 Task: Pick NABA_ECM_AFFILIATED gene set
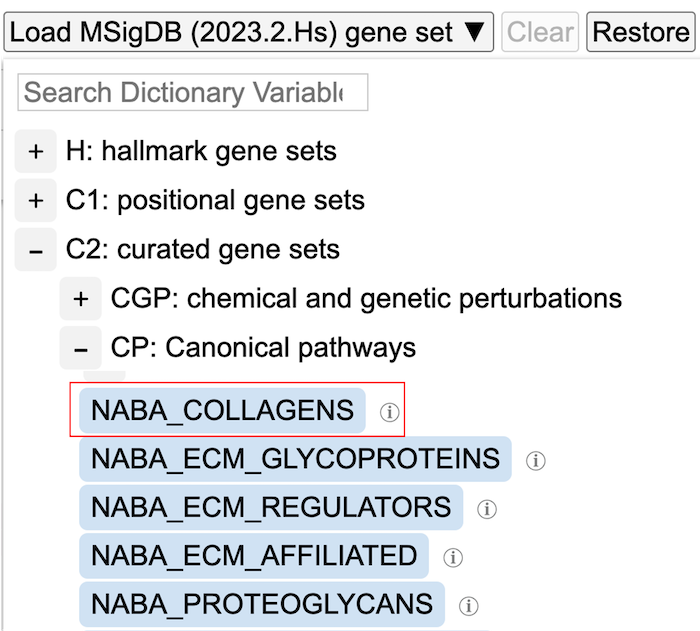(254, 555)
